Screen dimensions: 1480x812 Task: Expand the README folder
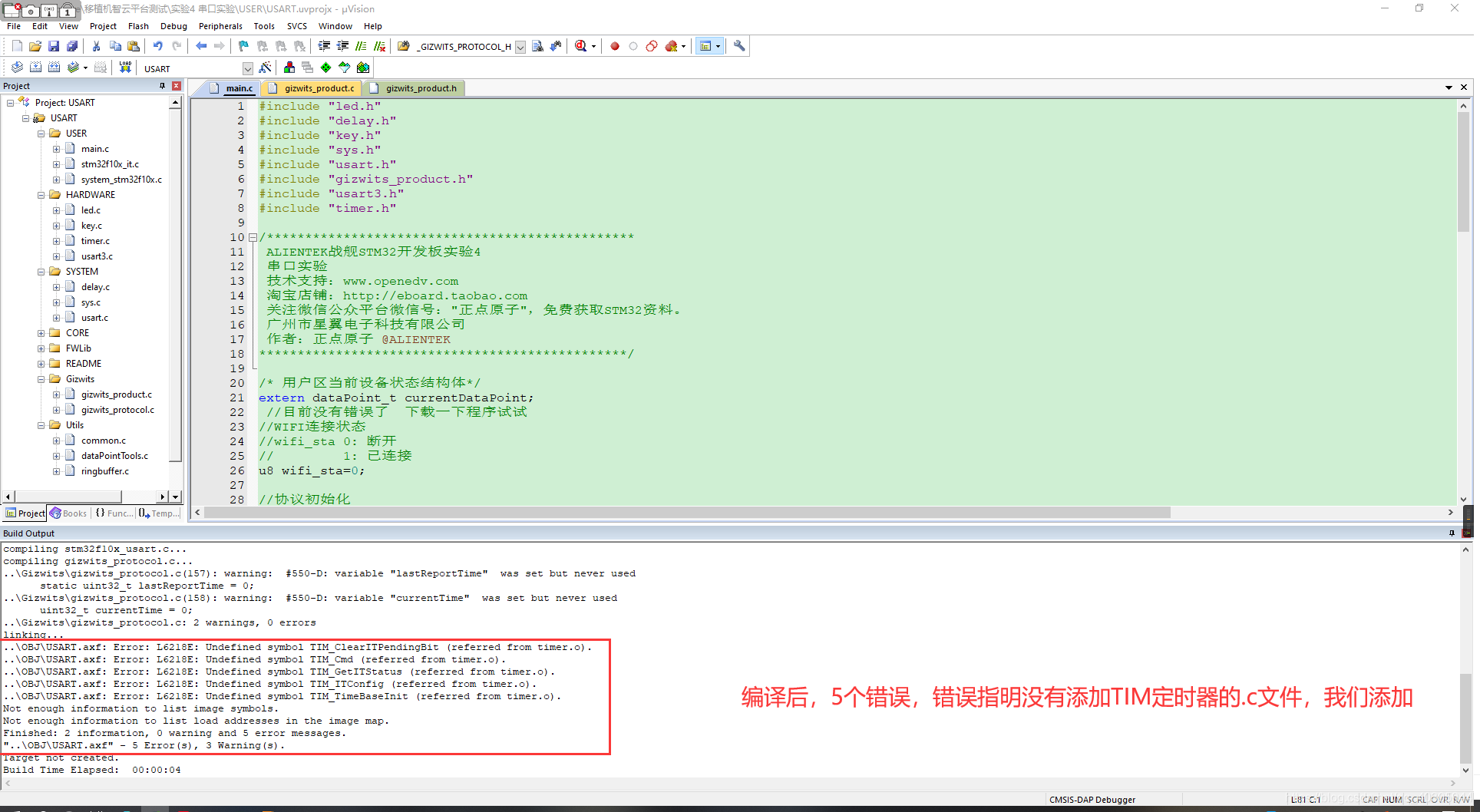click(41, 364)
